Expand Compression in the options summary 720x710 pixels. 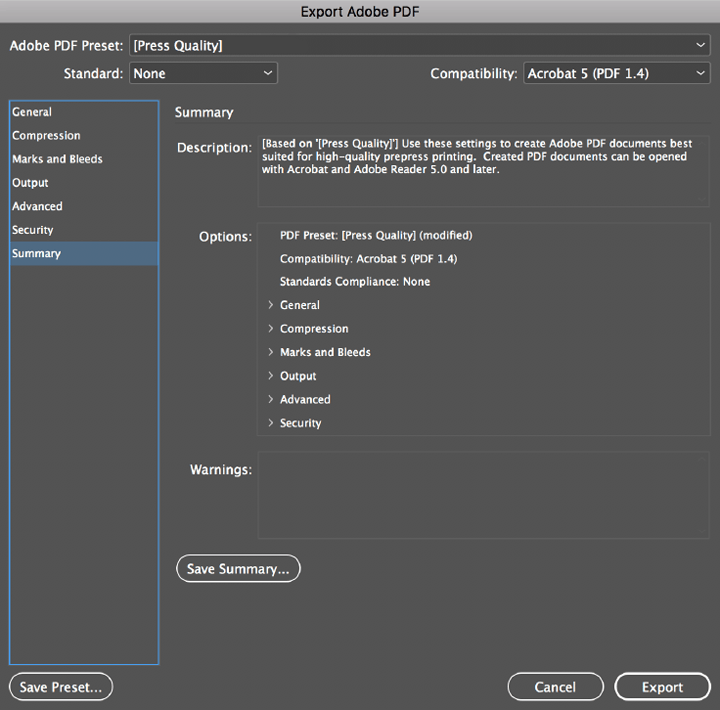click(271, 329)
